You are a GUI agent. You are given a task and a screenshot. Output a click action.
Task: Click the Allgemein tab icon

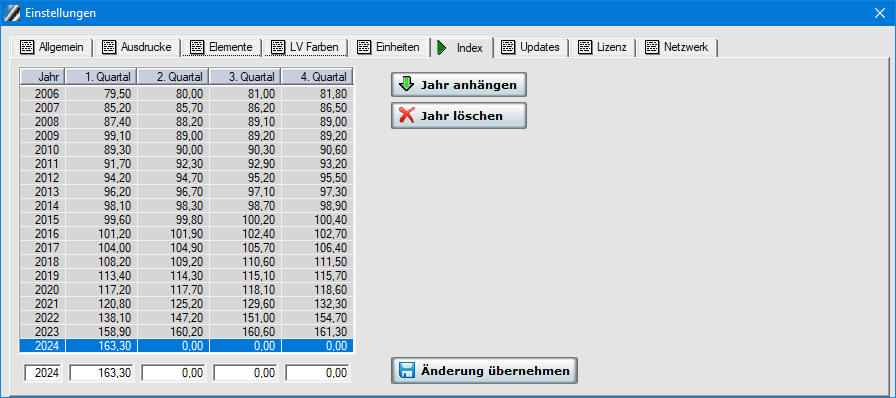27,47
